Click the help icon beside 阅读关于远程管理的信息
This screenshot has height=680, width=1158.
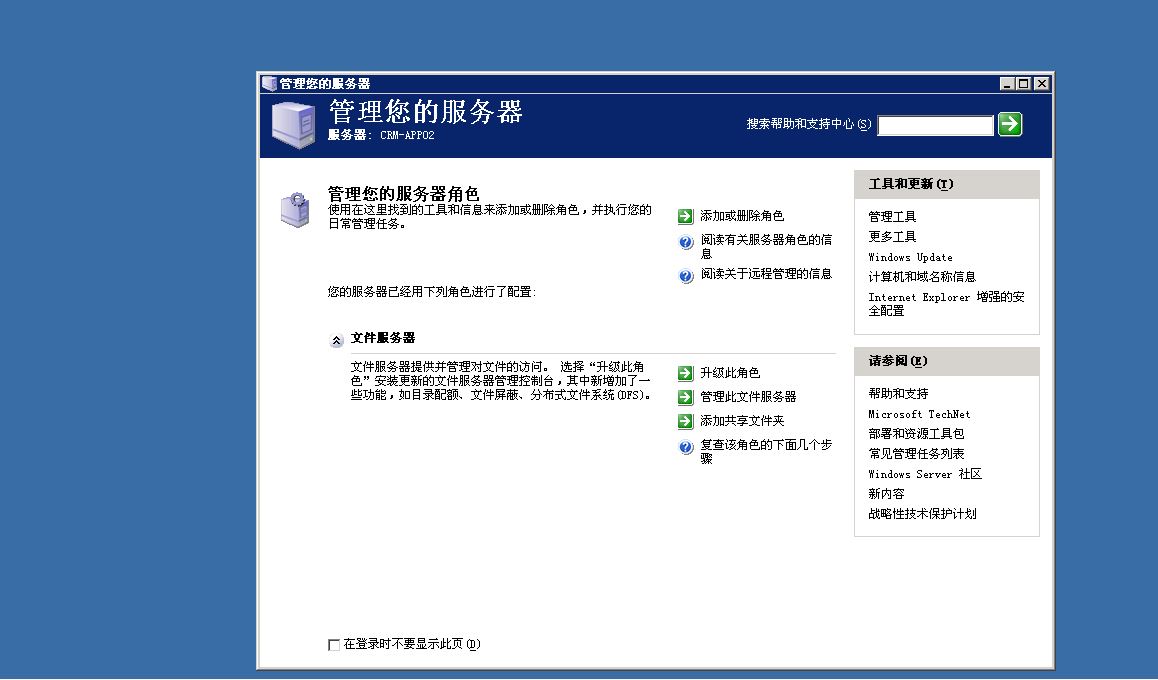(x=686, y=275)
